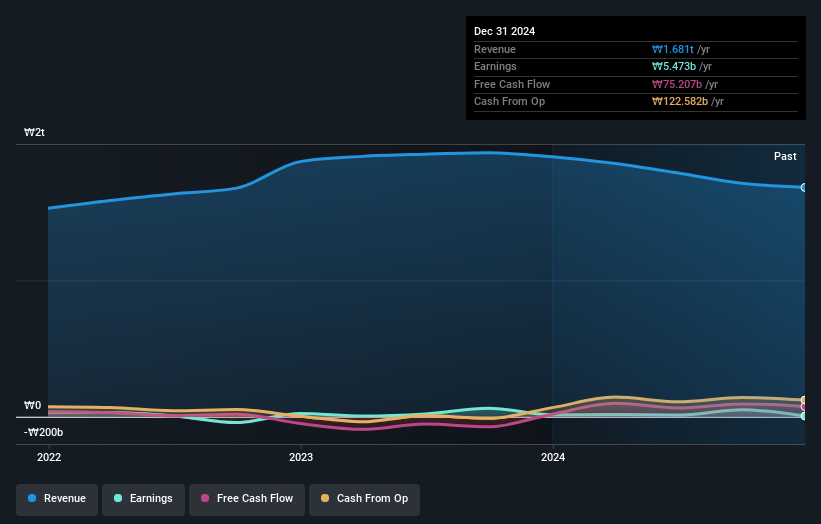Click the ₩122.582b cash from op value
Image resolution: width=821 pixels, height=524 pixels.
[680, 102]
